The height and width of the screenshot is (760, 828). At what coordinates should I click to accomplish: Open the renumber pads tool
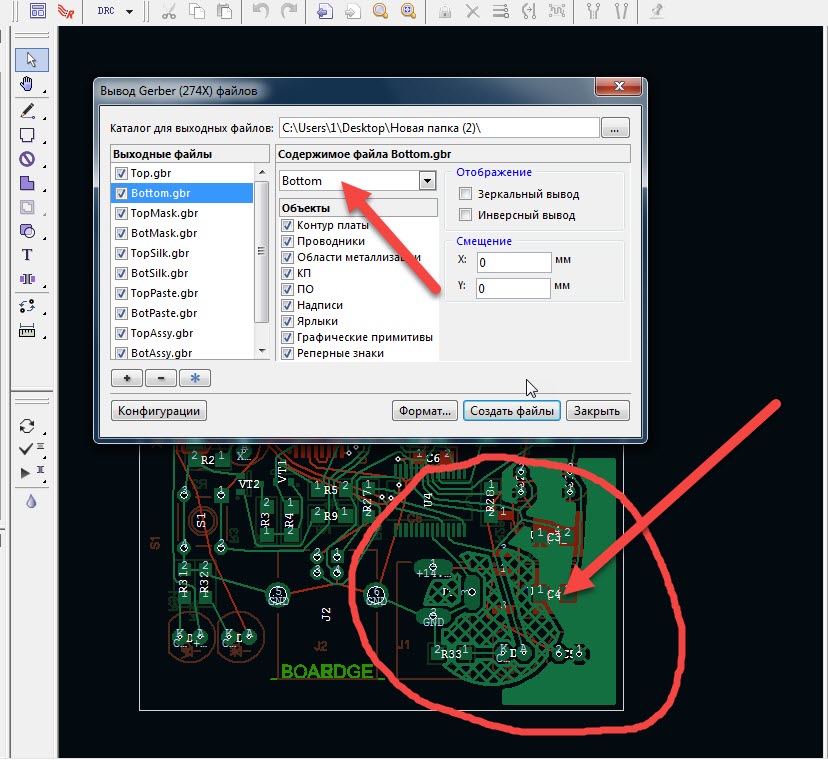pyautogui.click(x=27, y=306)
